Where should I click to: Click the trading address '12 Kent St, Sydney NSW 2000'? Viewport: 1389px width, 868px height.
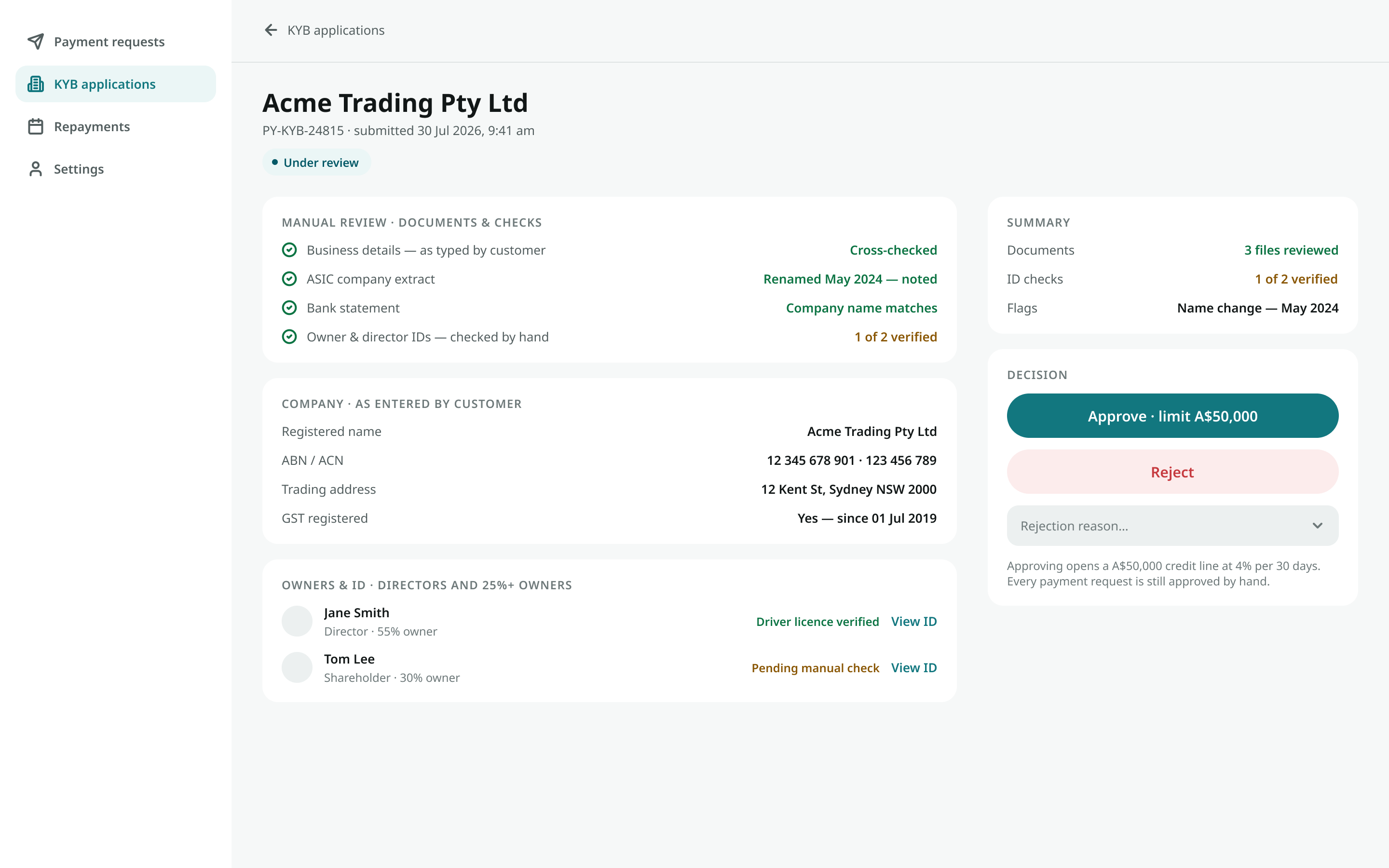tap(848, 489)
